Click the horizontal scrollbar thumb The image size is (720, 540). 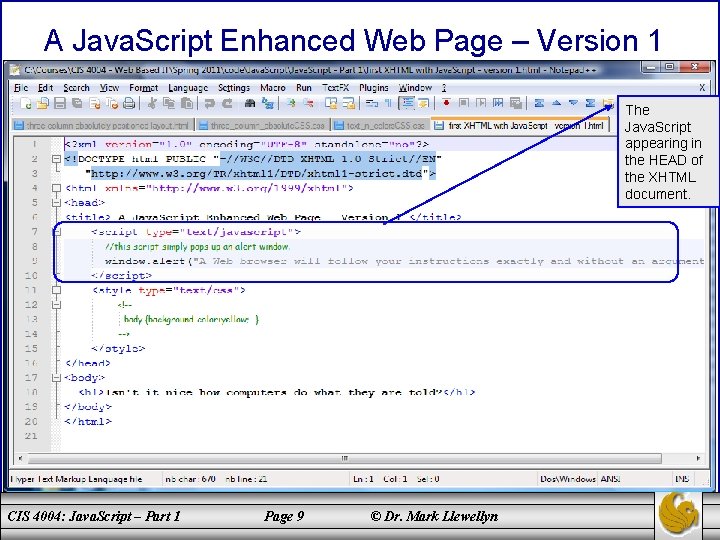pos(344,458)
